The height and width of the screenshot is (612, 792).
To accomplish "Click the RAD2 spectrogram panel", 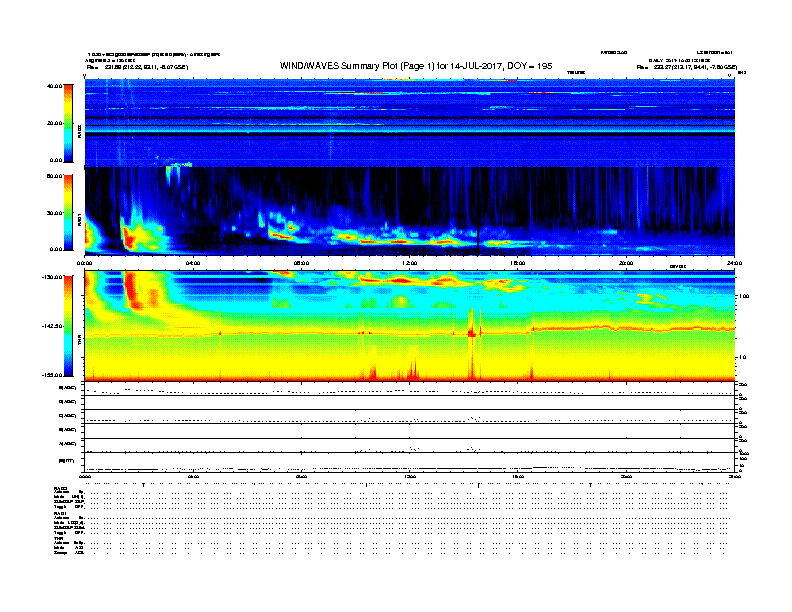I will click(x=410, y=123).
